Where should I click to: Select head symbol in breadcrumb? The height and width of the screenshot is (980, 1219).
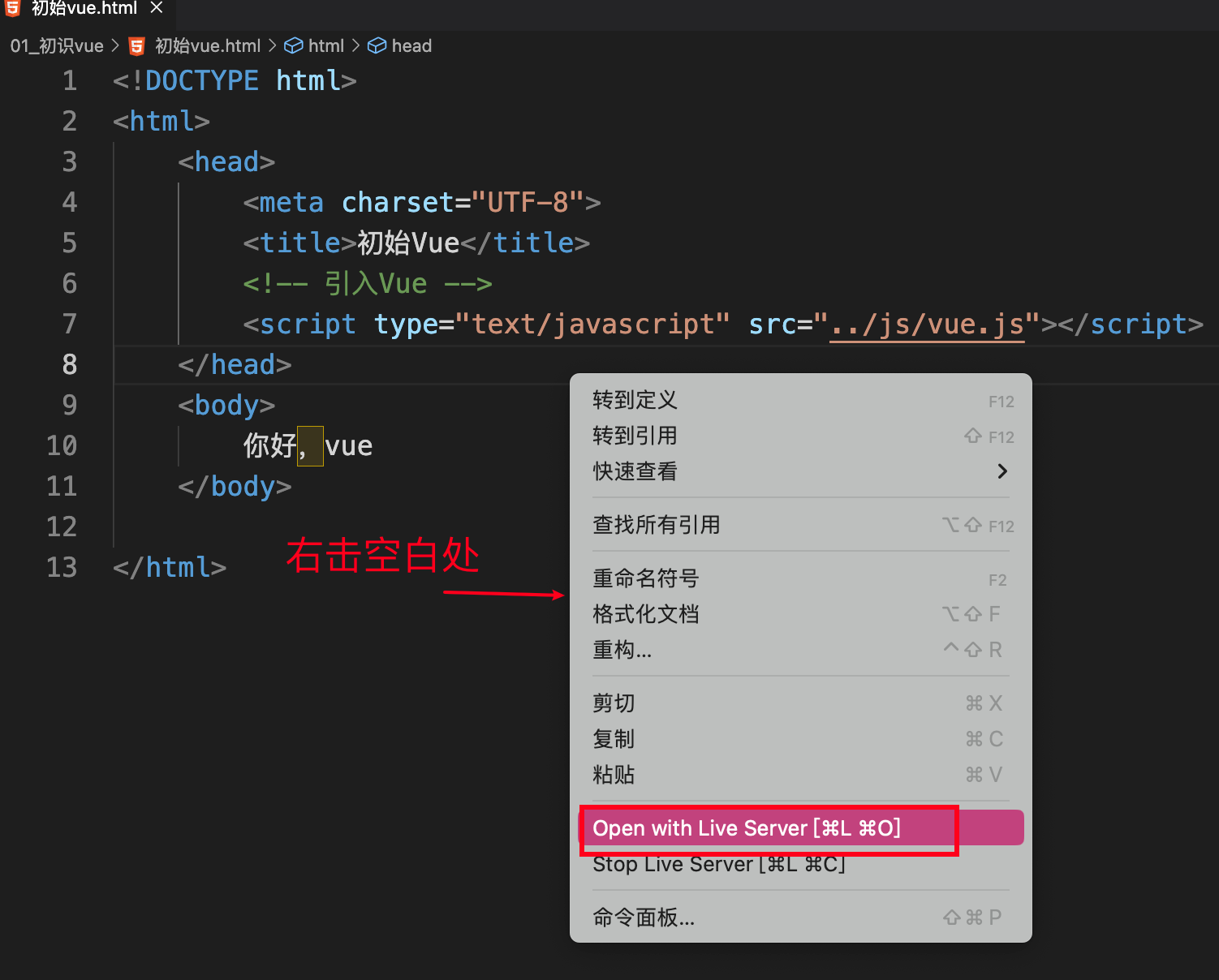coord(411,46)
